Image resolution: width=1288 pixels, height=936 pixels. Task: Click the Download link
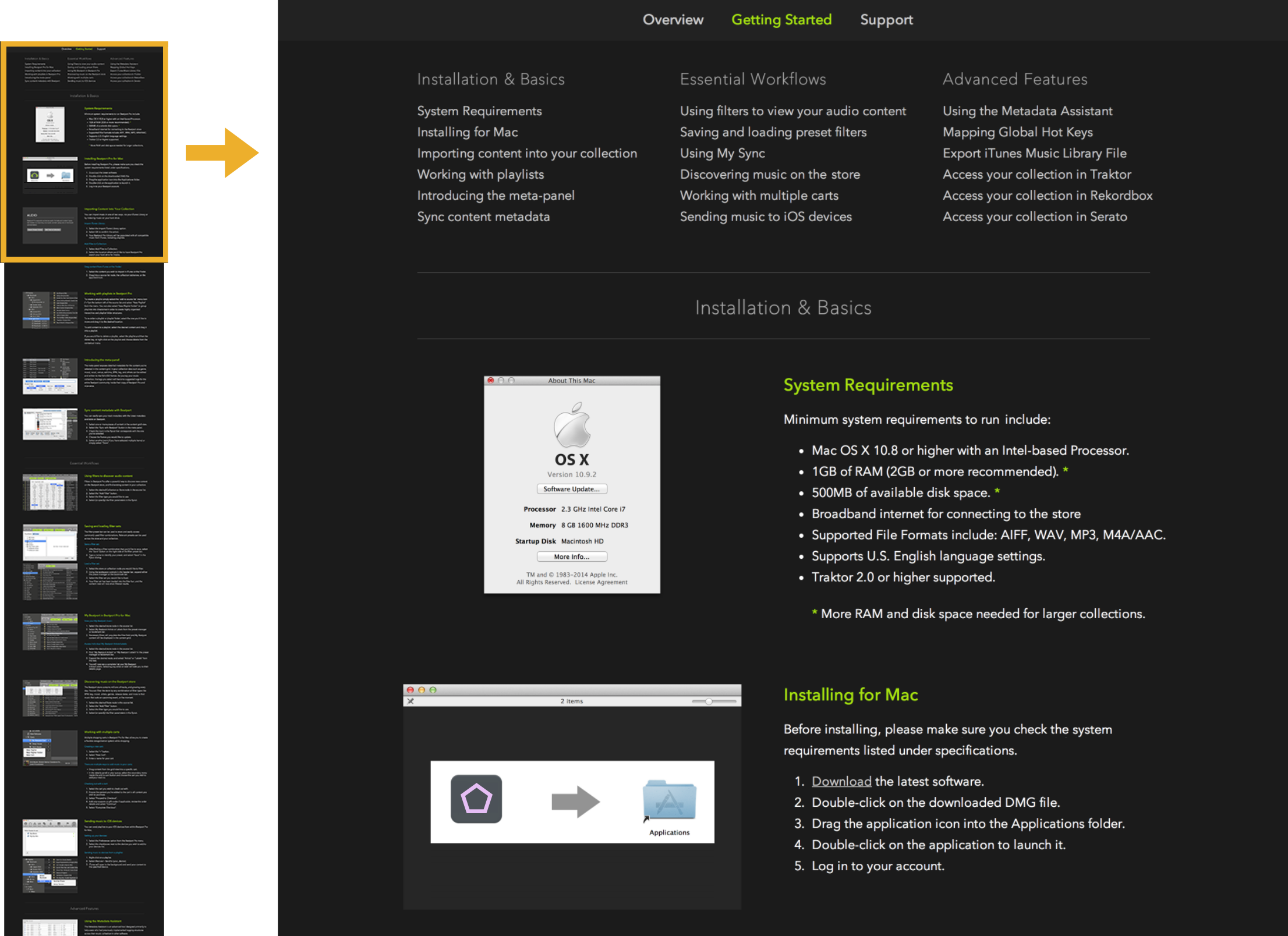pyautogui.click(x=841, y=781)
